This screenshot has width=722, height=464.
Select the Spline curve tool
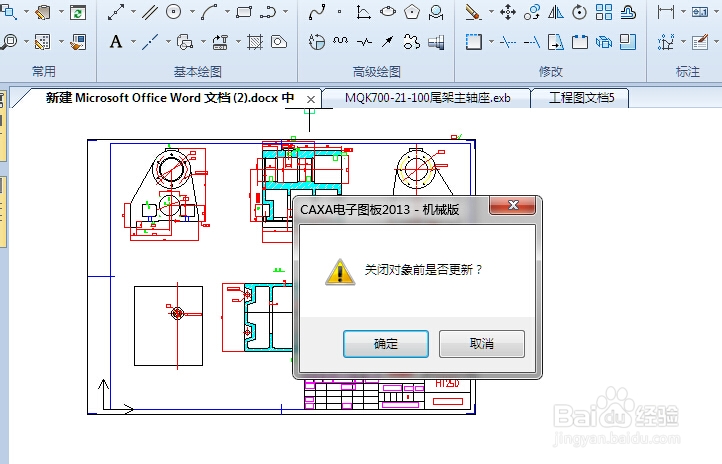[x=317, y=12]
